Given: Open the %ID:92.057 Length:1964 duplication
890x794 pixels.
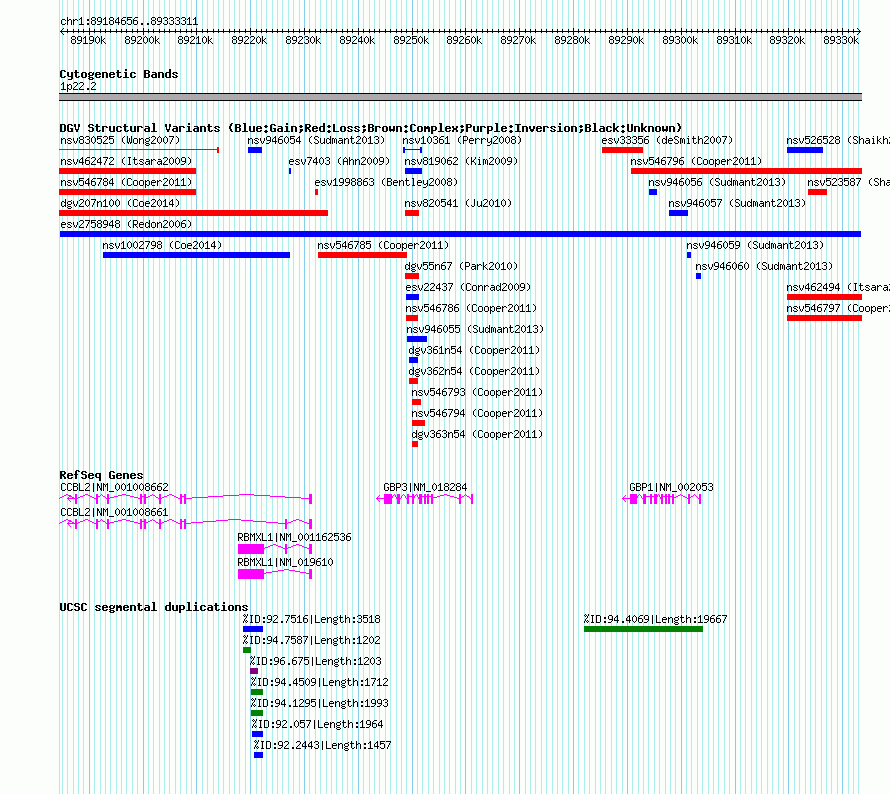Looking at the screenshot, I should (258, 734).
